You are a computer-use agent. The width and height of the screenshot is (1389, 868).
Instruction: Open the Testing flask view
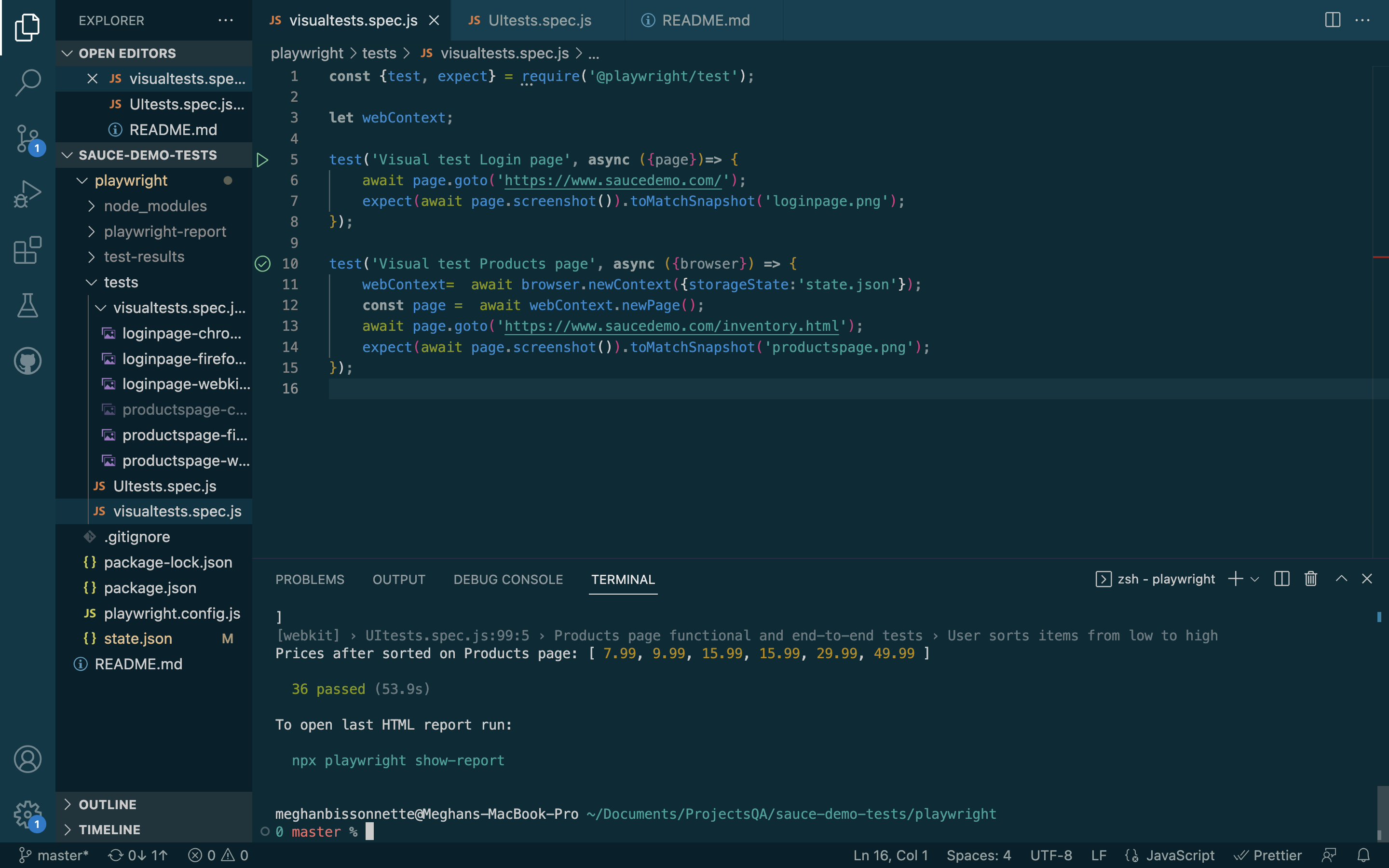[x=27, y=305]
